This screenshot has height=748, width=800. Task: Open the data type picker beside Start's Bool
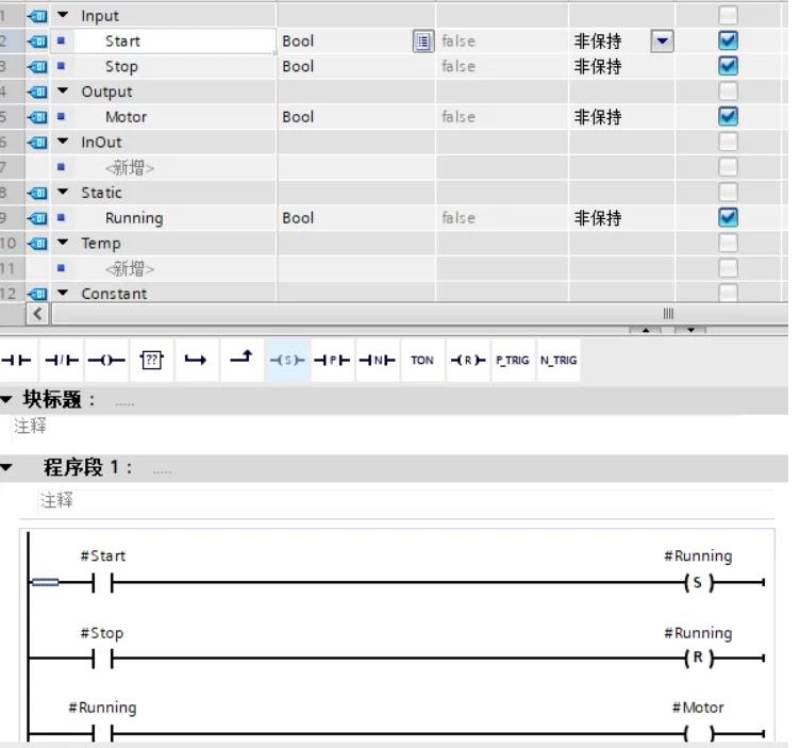point(423,41)
